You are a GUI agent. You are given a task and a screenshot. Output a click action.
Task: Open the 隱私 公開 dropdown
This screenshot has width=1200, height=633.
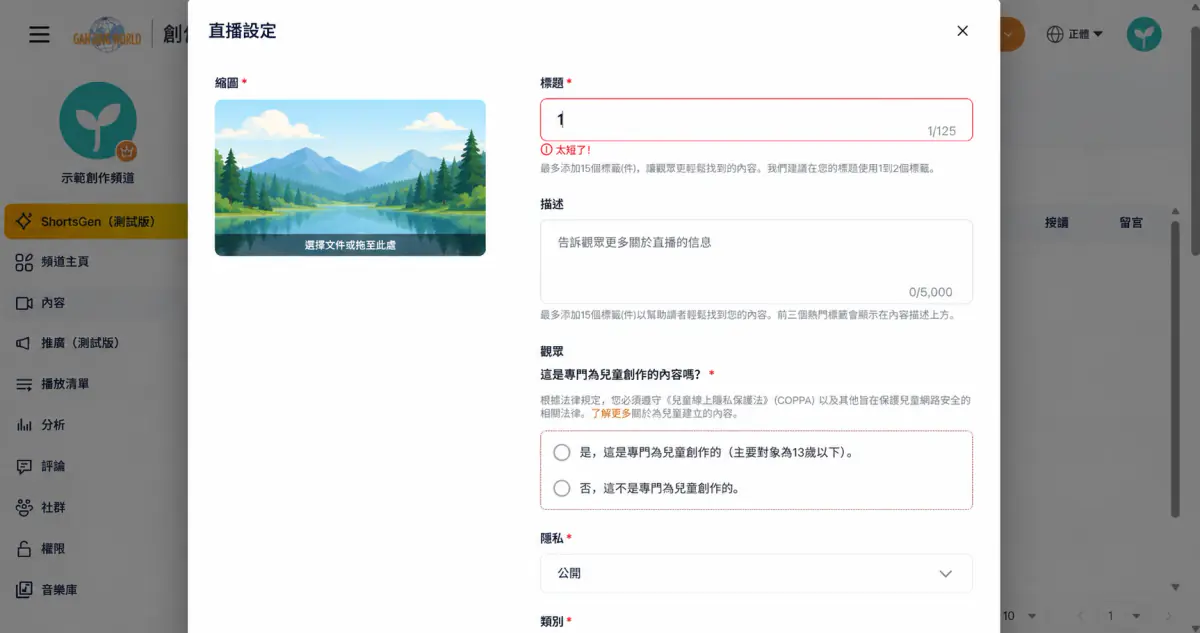(x=756, y=574)
